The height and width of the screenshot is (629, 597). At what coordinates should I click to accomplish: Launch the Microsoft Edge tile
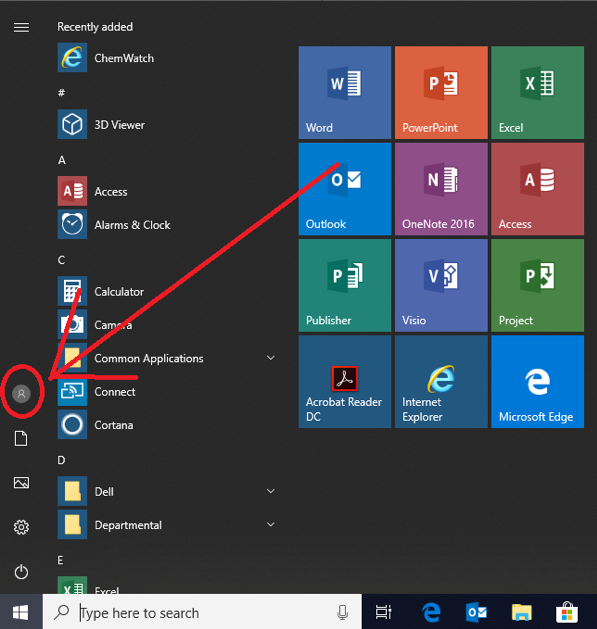click(x=537, y=381)
